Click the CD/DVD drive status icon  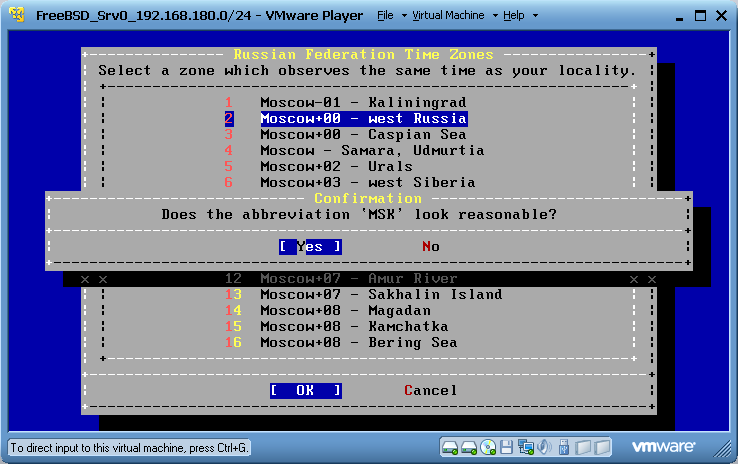pos(488,447)
